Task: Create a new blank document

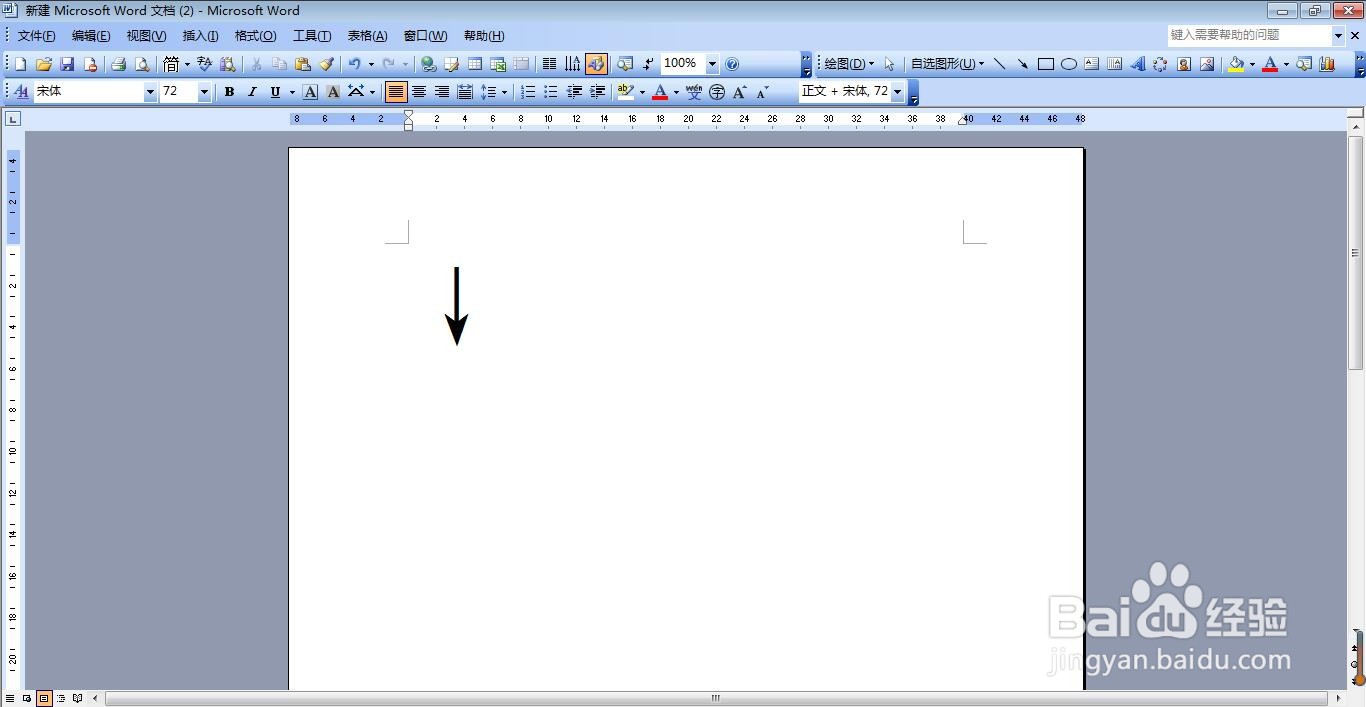Action: click(20, 64)
